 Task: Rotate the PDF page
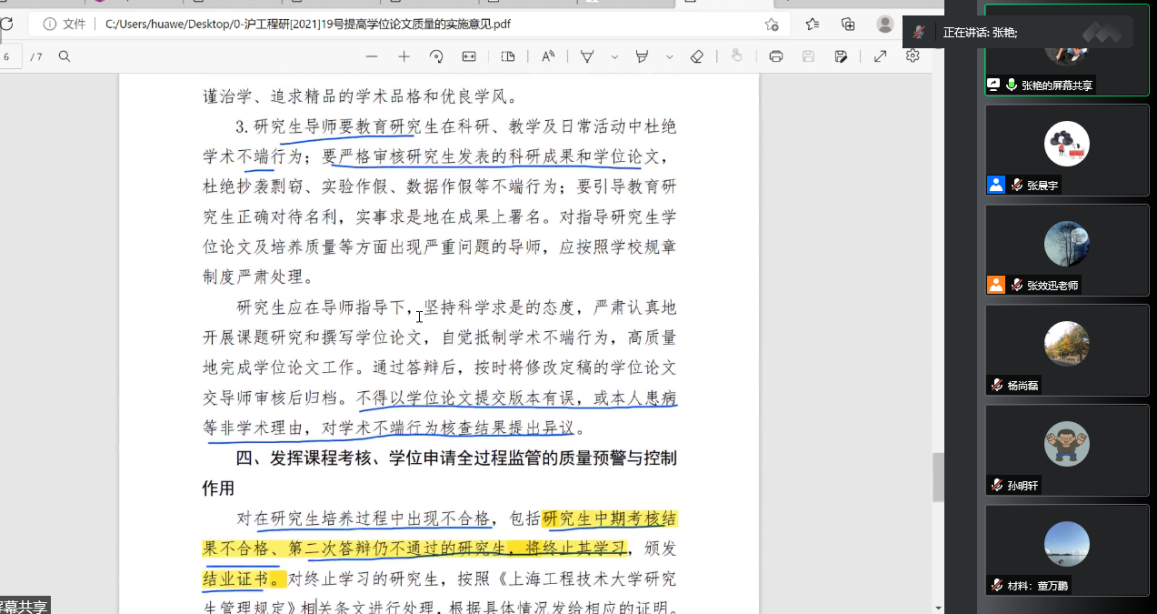tap(436, 57)
